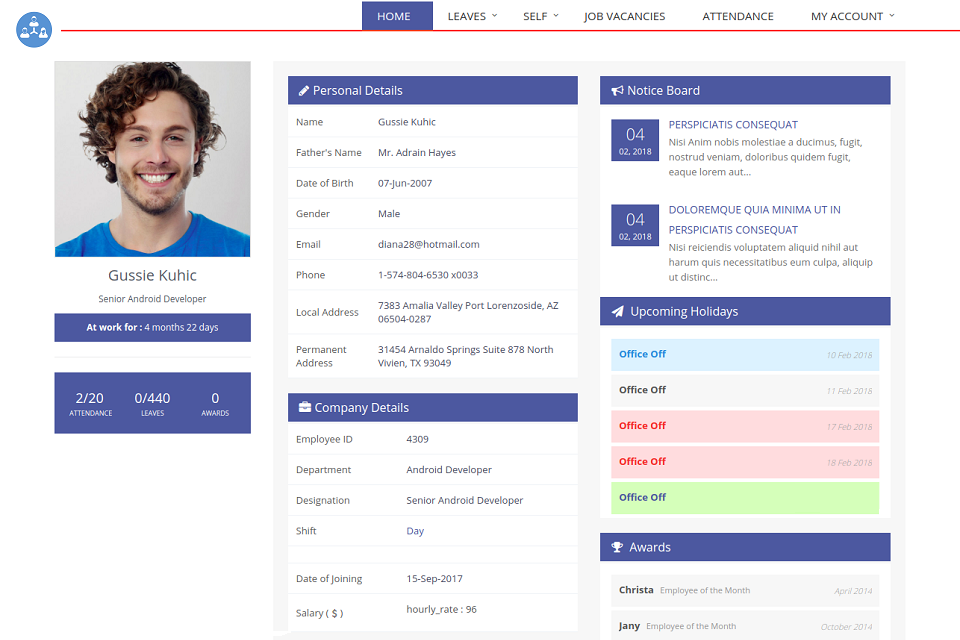The height and width of the screenshot is (640, 960).
Task: Click the pencil icon on Personal Details header
Action: 304,90
